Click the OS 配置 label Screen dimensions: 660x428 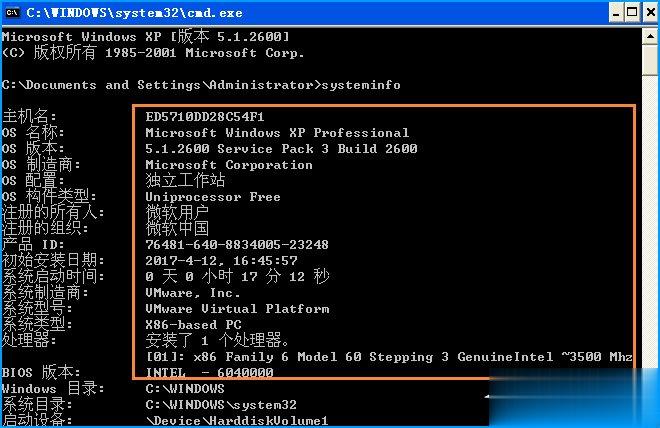point(33,181)
